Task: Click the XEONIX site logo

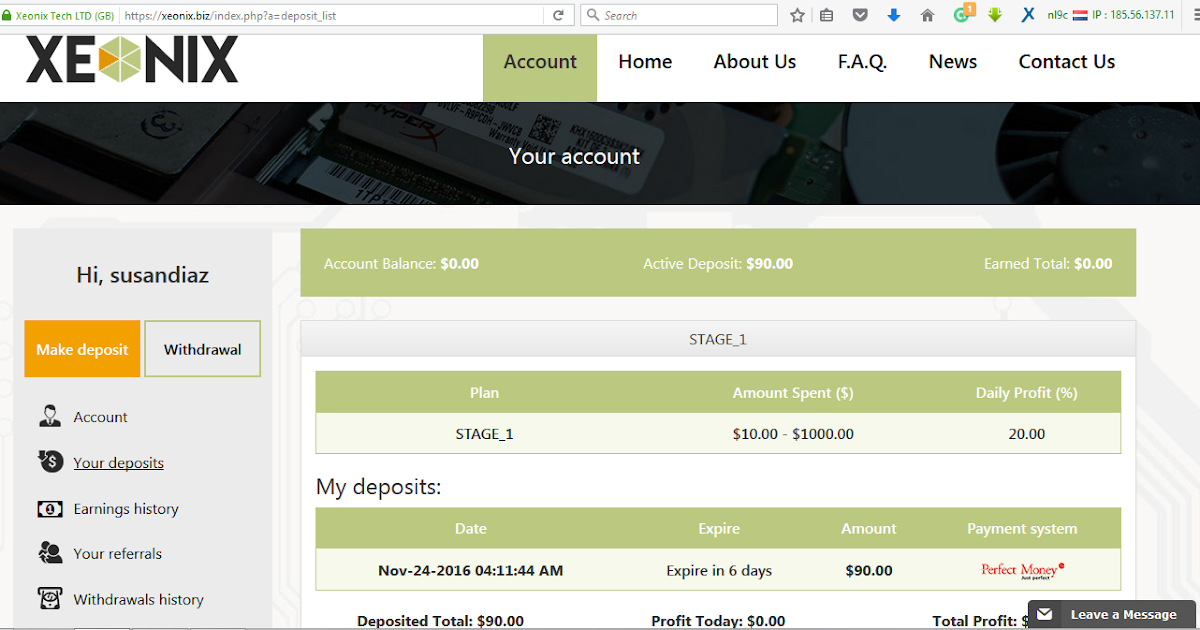Action: (131, 60)
